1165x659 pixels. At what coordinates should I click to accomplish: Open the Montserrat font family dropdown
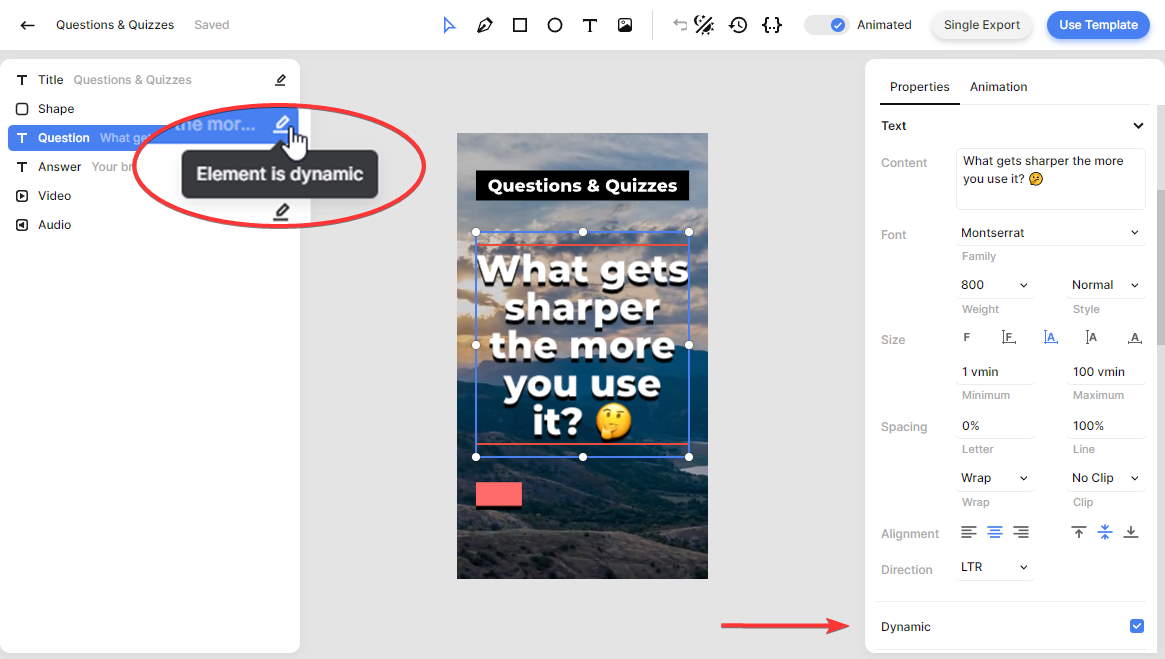coord(1050,233)
